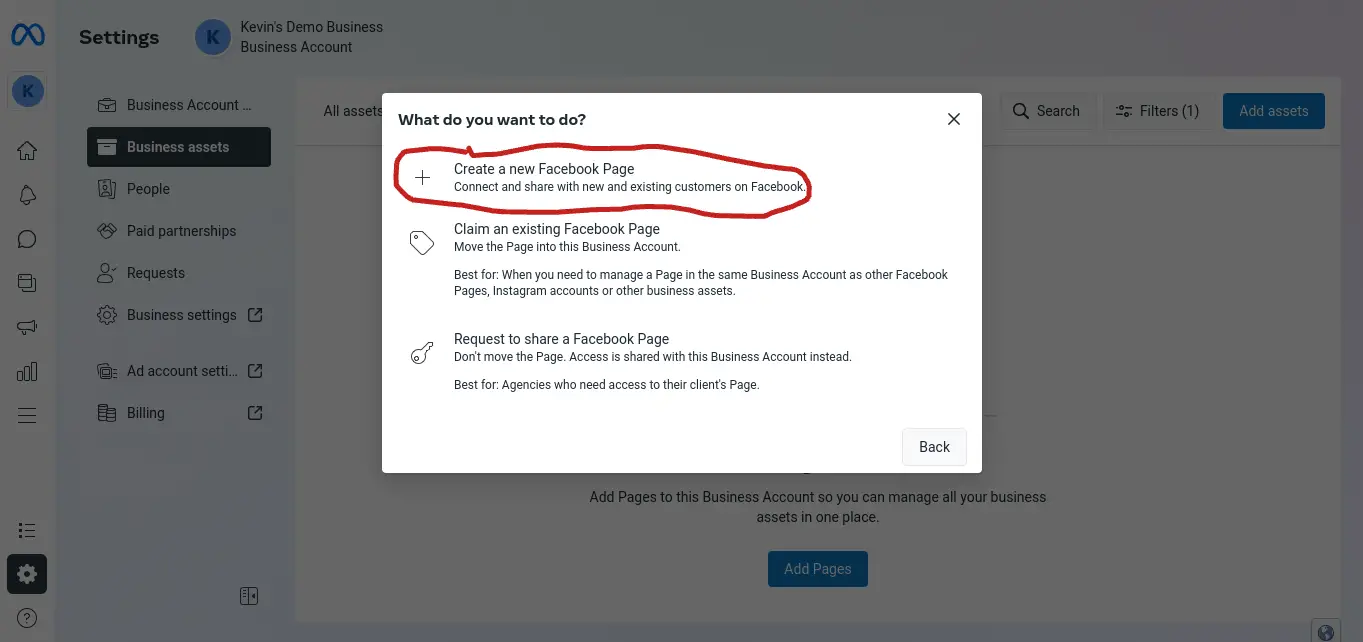The width and height of the screenshot is (1363, 642).
Task: Open Home from left icon rail
Action: 27,151
